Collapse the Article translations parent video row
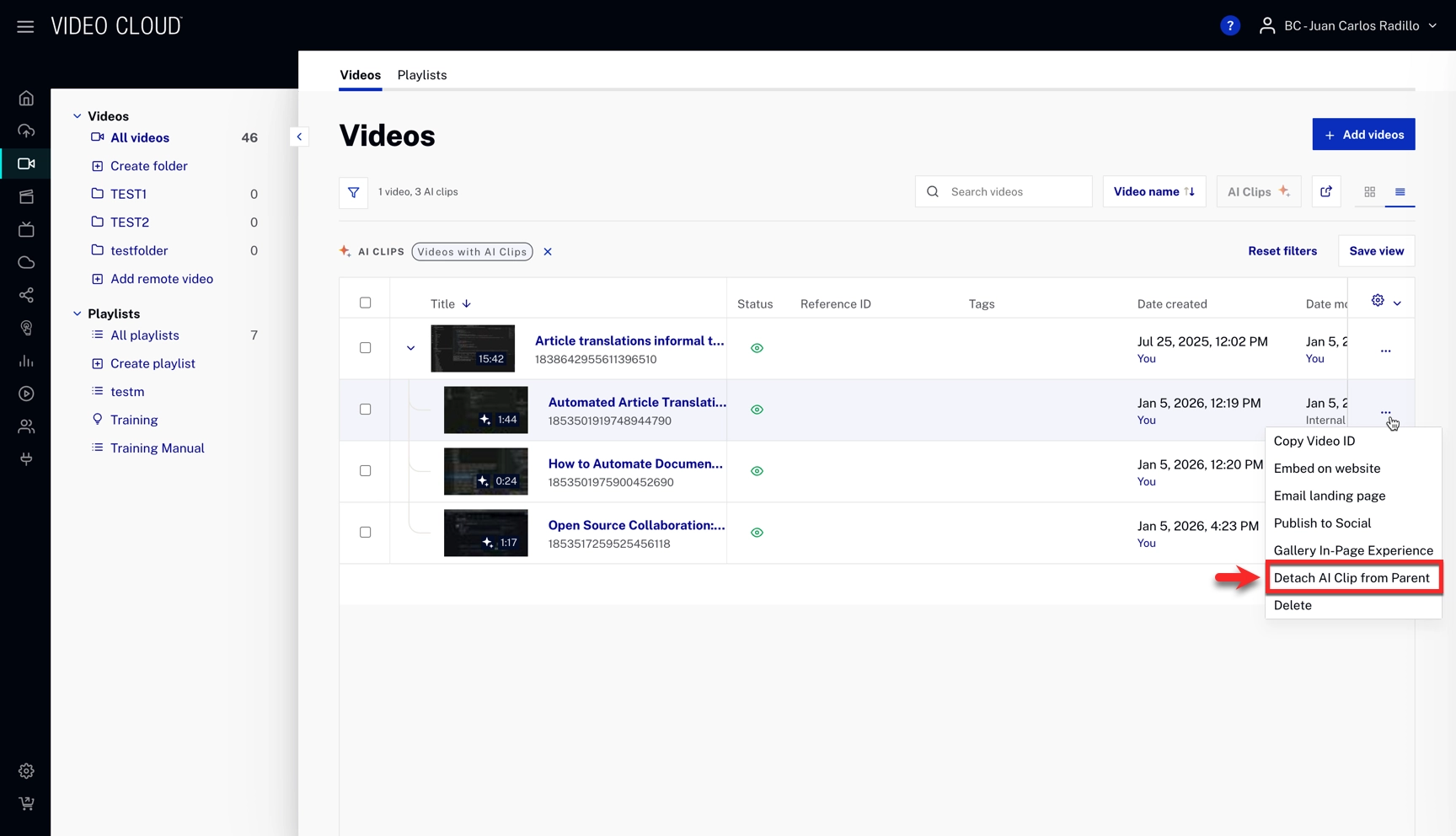1456x836 pixels. tap(410, 348)
